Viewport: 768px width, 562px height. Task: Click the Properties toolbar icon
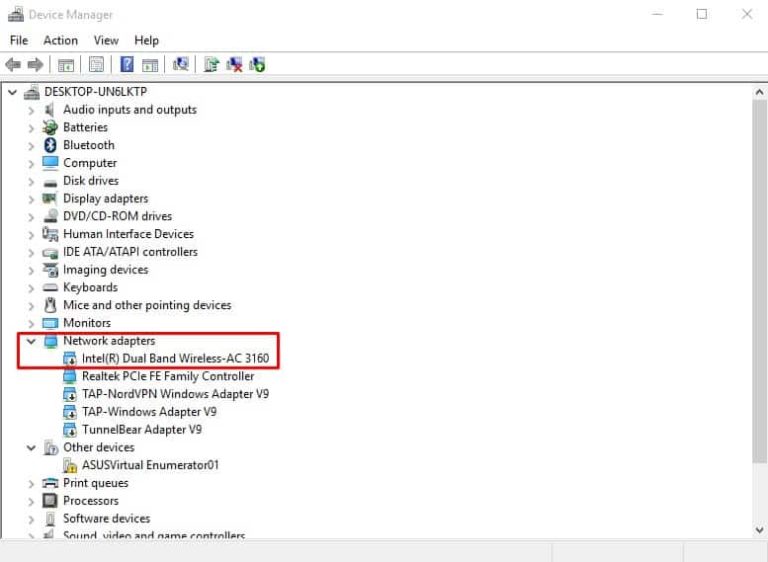click(x=96, y=65)
